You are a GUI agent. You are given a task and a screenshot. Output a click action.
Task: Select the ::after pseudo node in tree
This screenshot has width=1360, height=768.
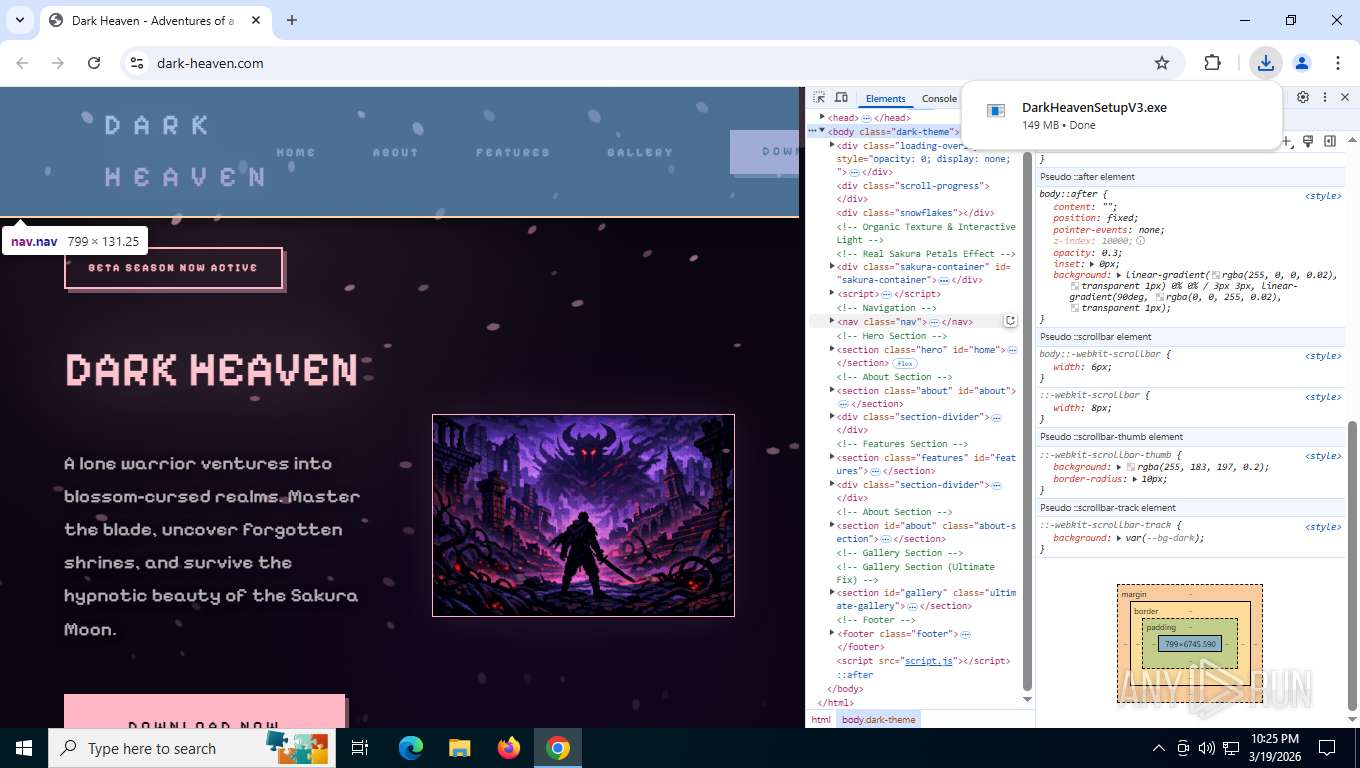coord(854,675)
